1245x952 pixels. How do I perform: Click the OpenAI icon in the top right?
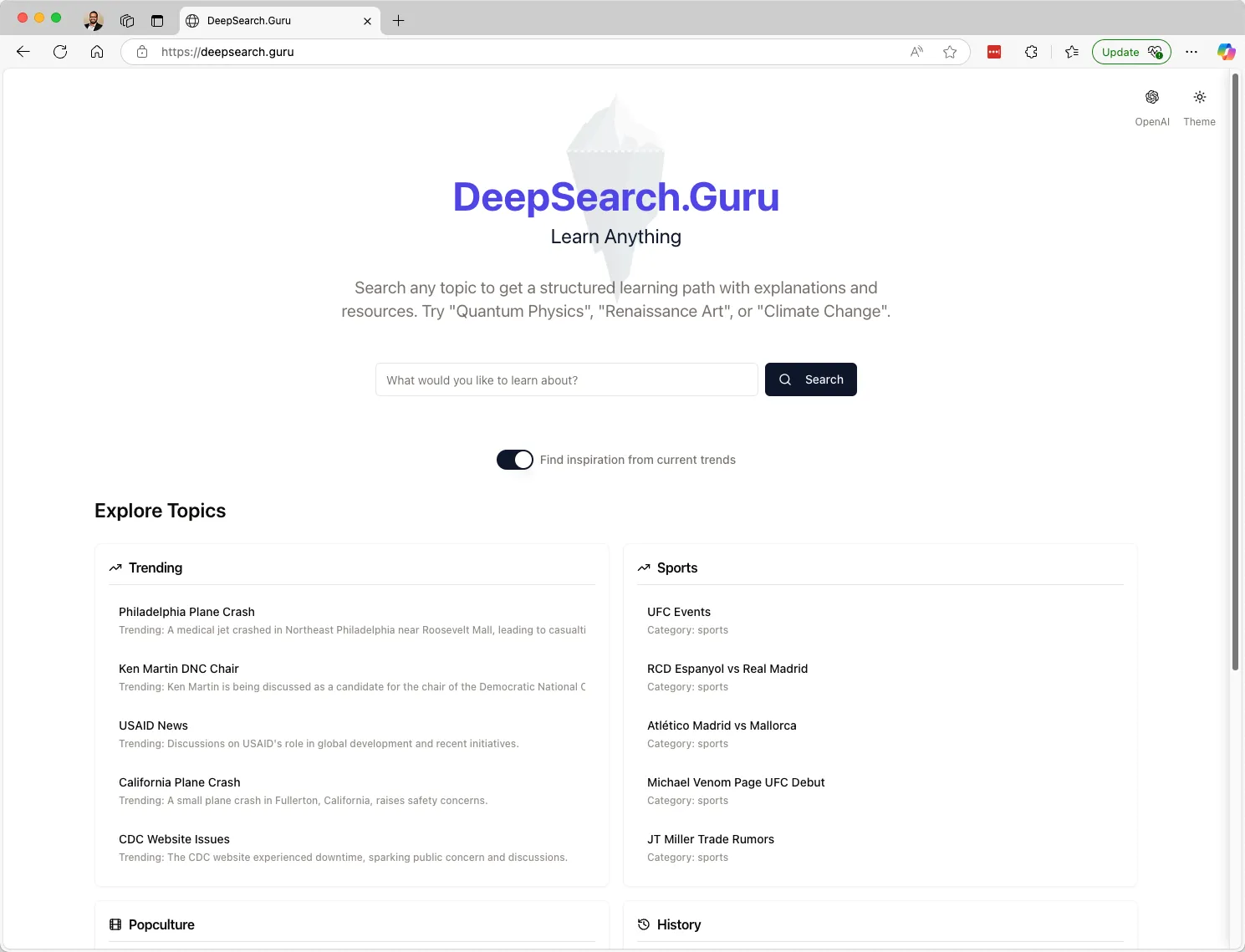[x=1151, y=98]
